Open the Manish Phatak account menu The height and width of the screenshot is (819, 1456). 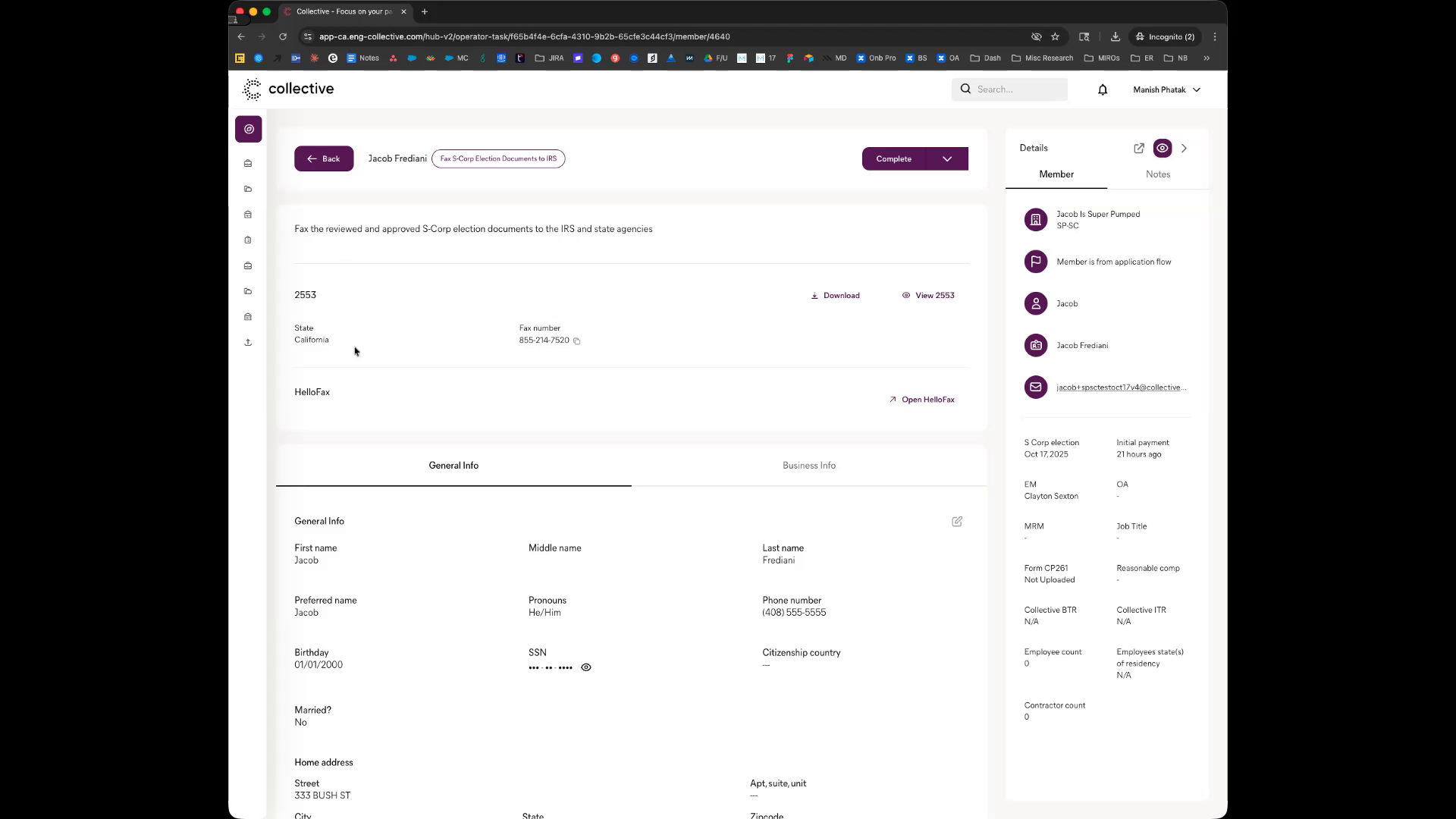(1166, 89)
